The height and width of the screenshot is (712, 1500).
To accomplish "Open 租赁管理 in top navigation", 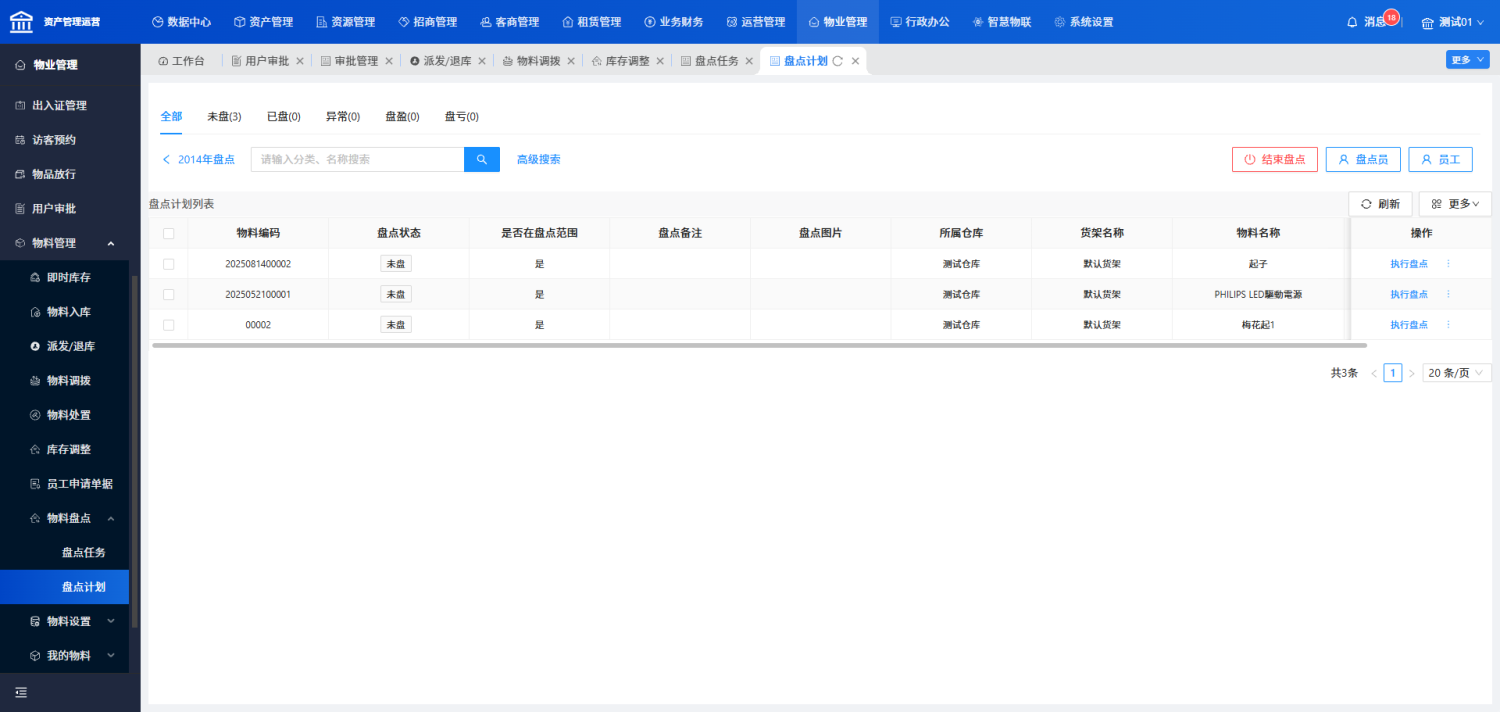I will [591, 22].
